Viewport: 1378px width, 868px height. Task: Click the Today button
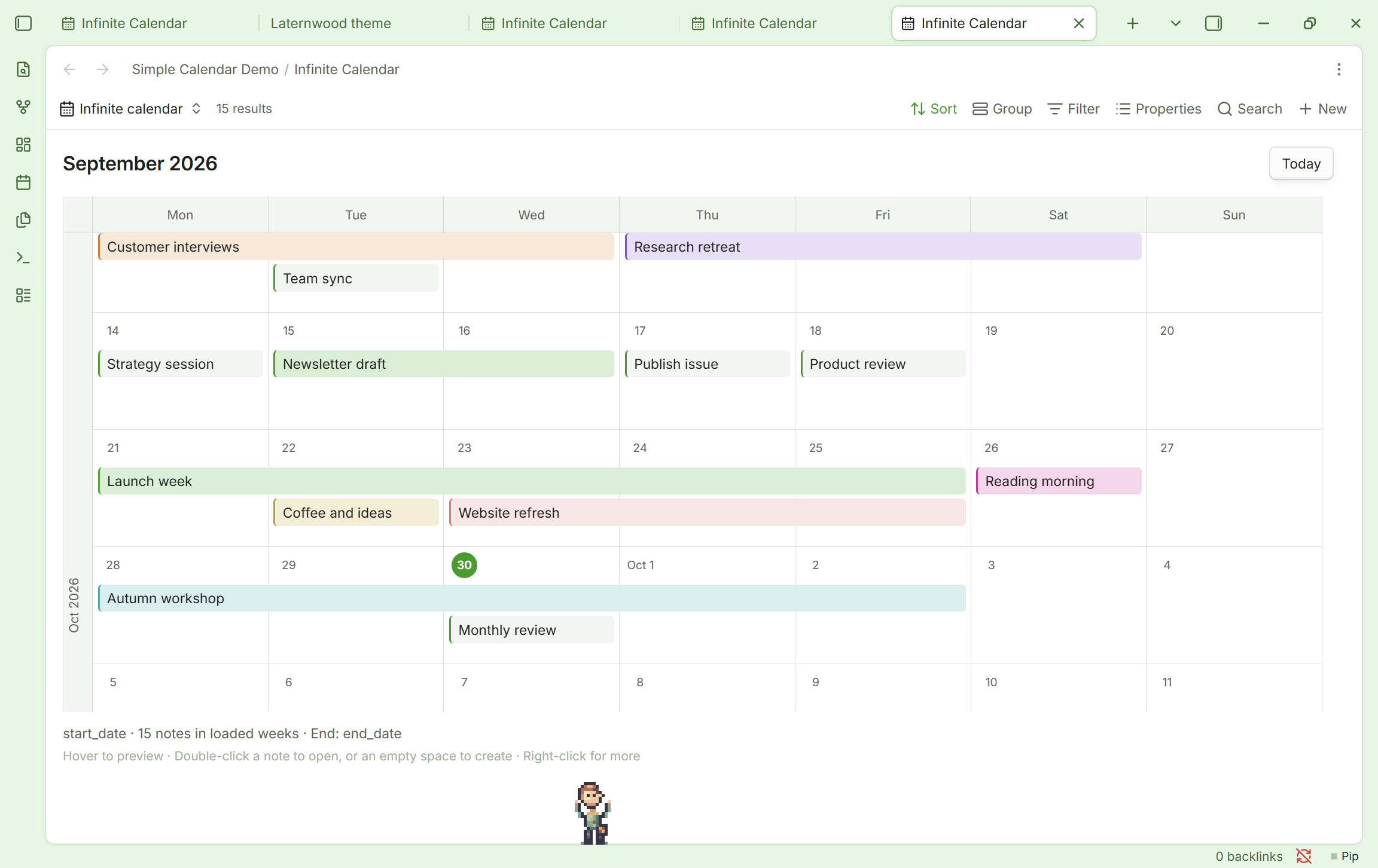1301,164
